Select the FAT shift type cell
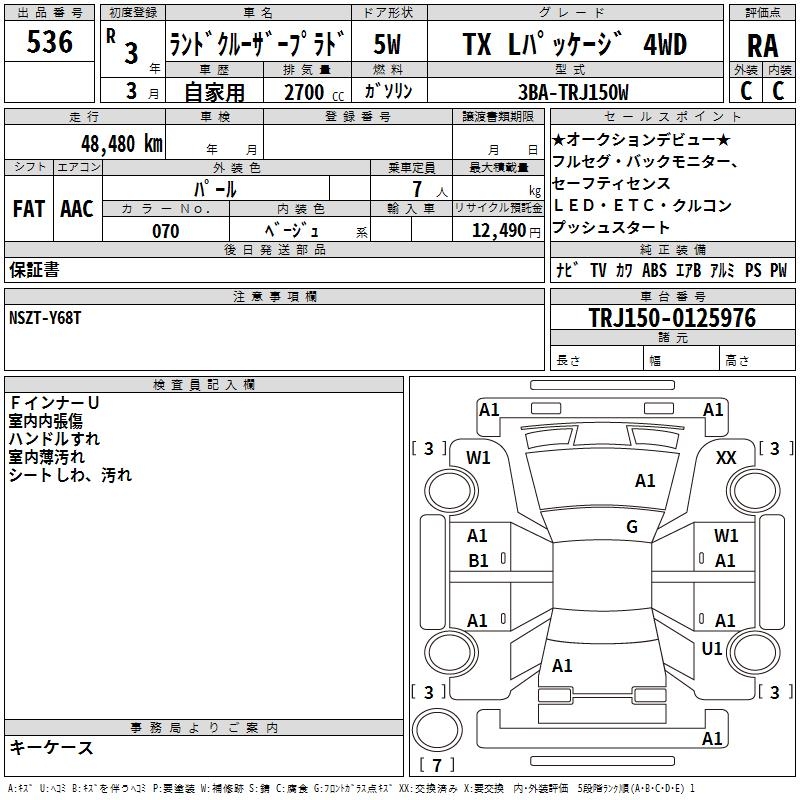Screen dimensions: 800x800 tap(28, 209)
